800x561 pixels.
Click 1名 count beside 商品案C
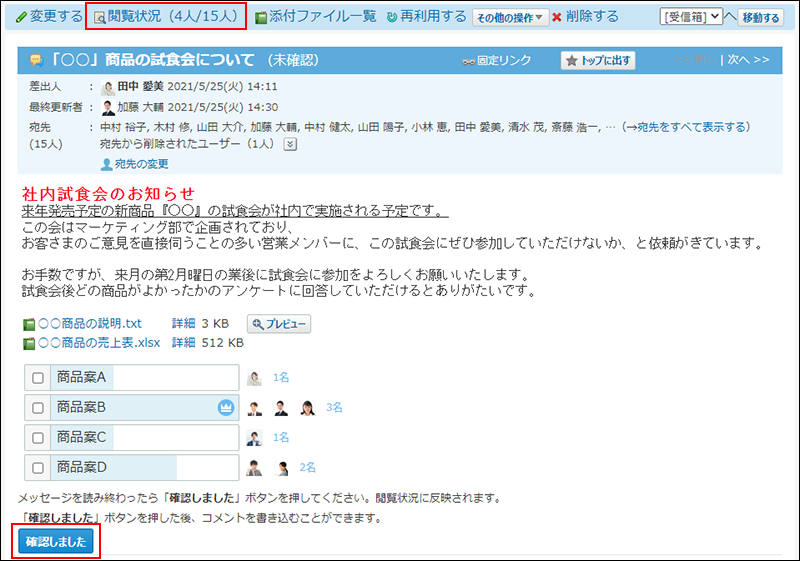coord(281,438)
